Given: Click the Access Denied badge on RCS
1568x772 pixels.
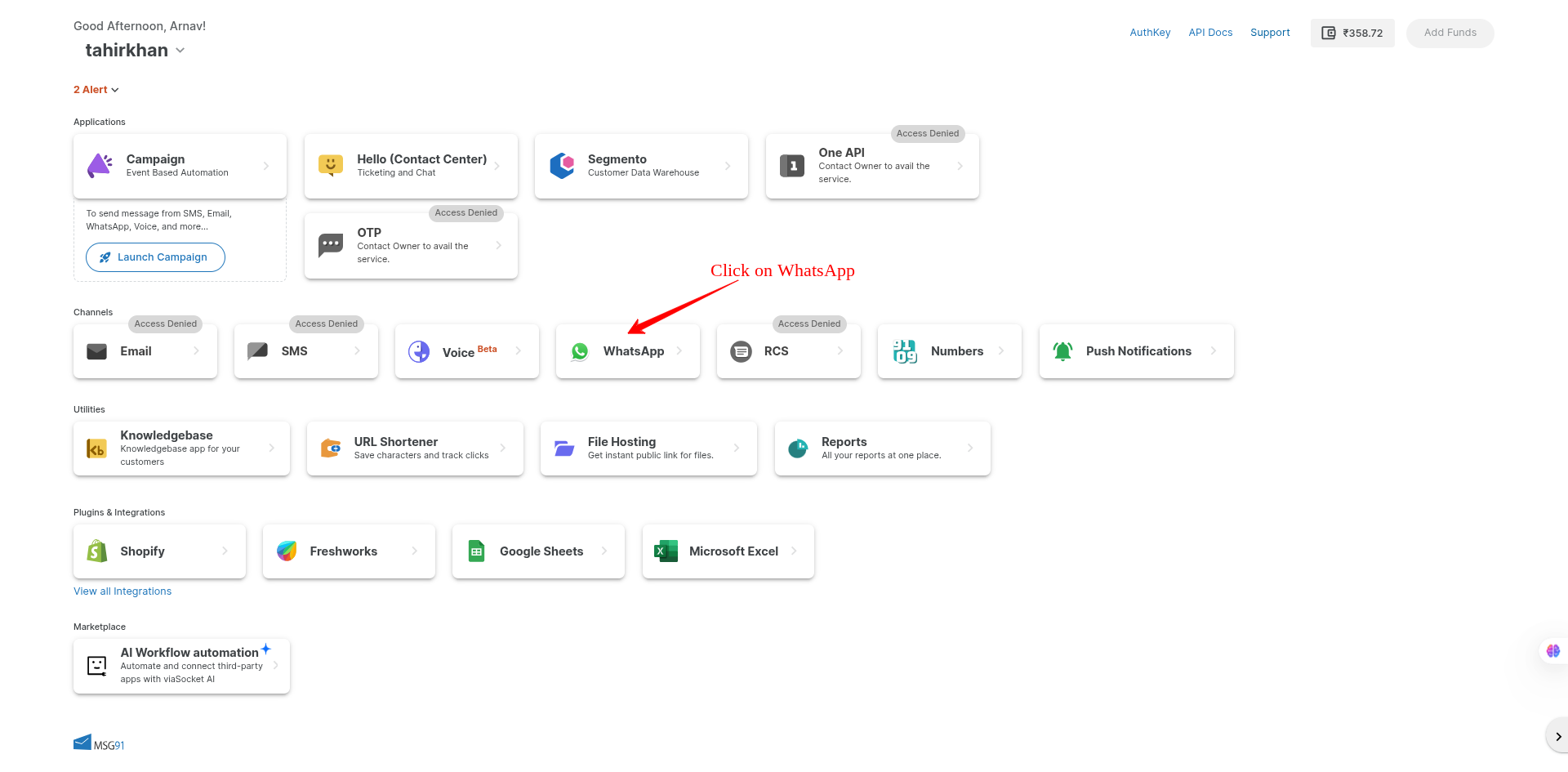Looking at the screenshot, I should pyautogui.click(x=809, y=324).
